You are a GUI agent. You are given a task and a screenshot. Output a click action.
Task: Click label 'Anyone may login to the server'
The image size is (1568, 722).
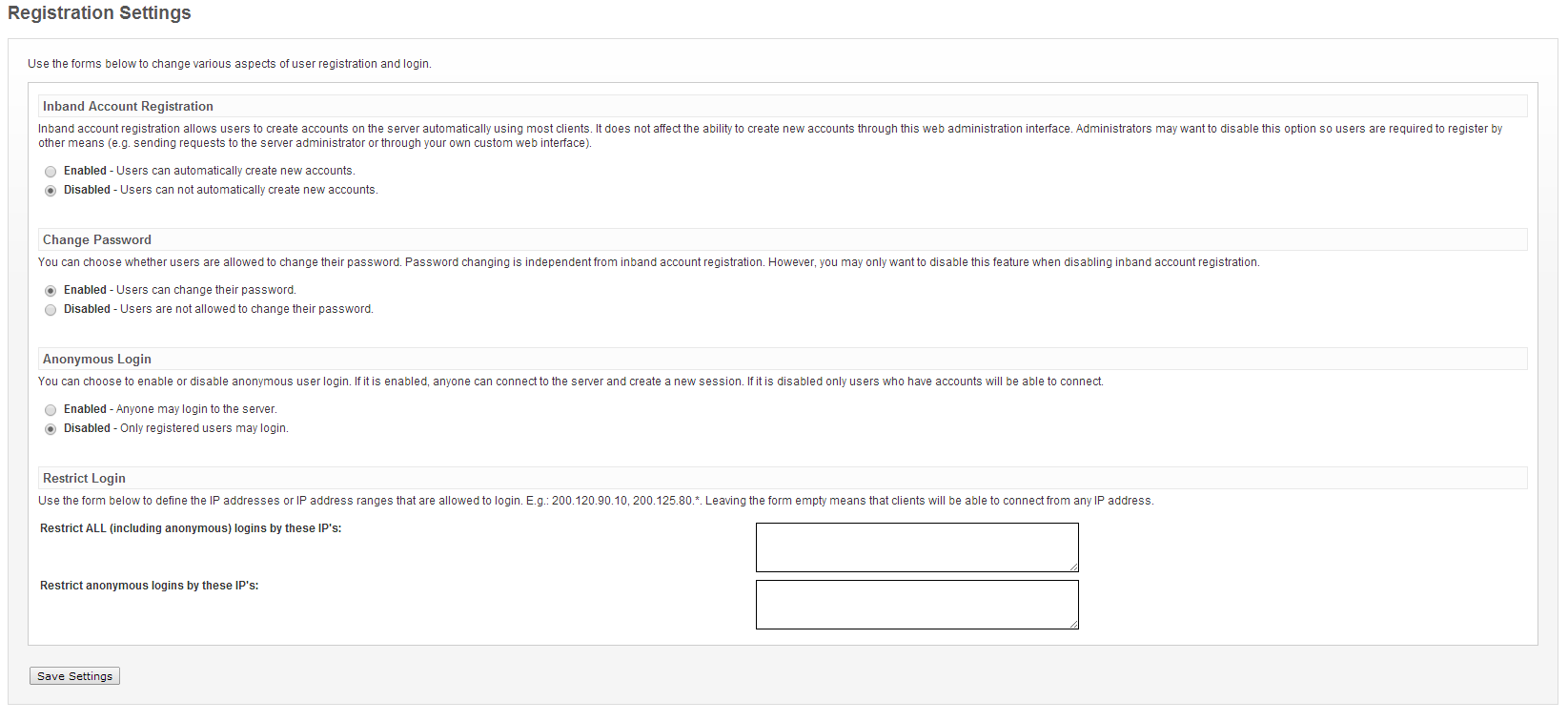pyautogui.click(x=195, y=409)
